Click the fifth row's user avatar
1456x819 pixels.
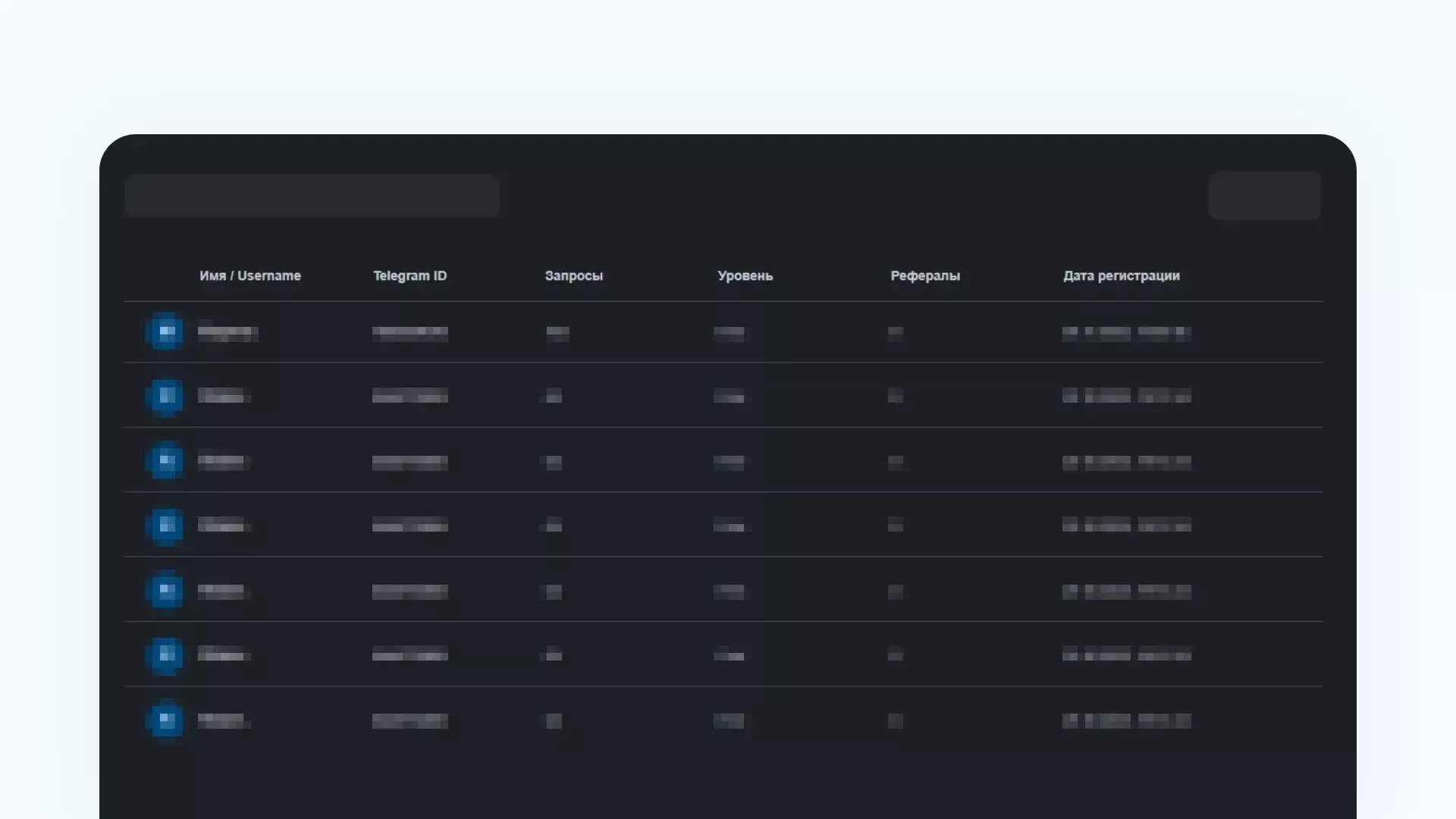[x=165, y=590]
